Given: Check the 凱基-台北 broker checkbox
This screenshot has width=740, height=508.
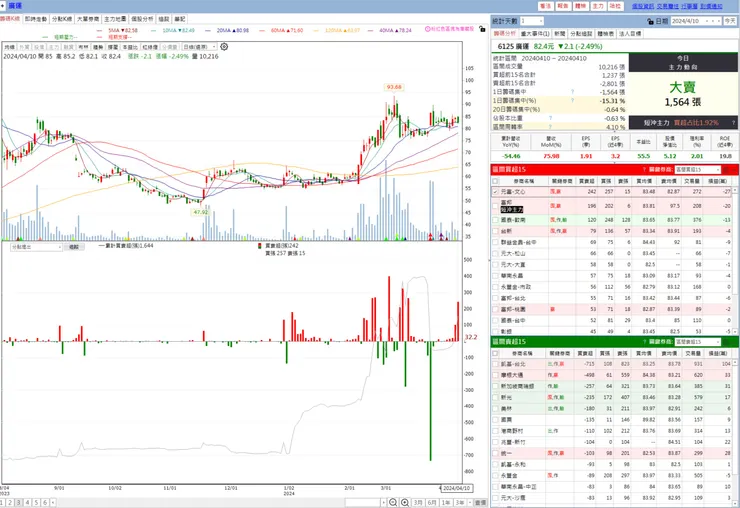Looking at the screenshot, I should click(495, 364).
